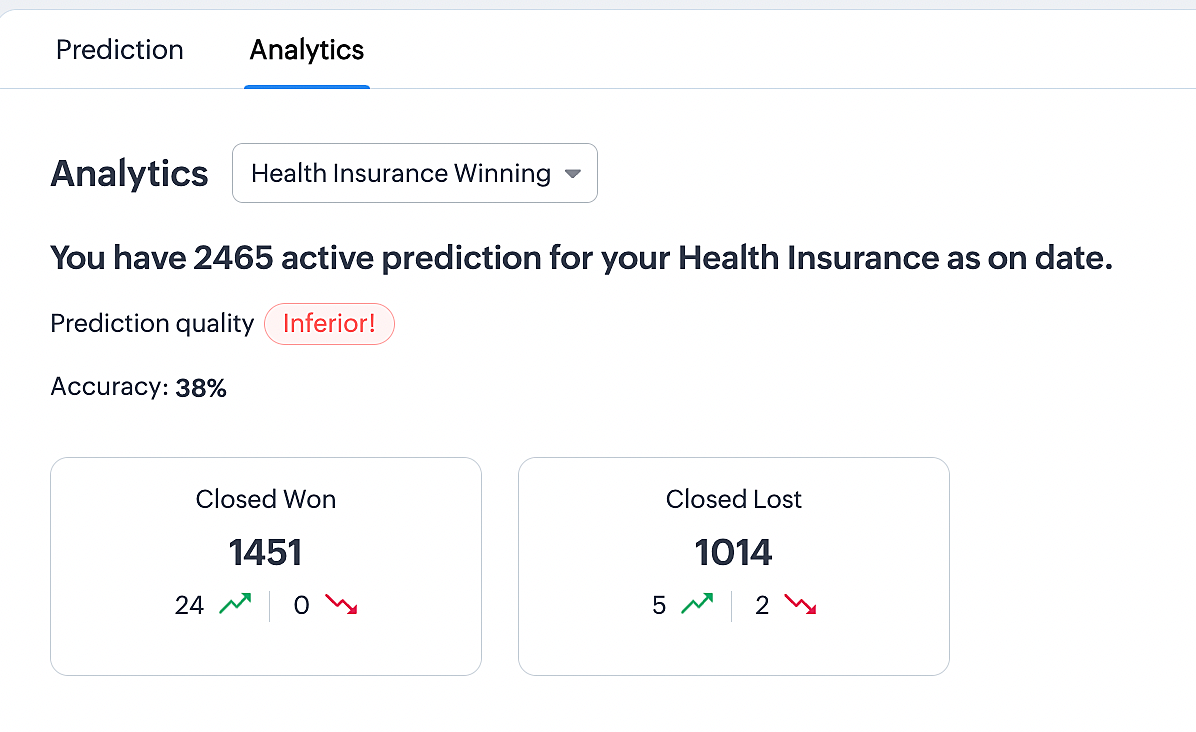Click the red downward trend icon in Closed Lost

click(x=800, y=604)
